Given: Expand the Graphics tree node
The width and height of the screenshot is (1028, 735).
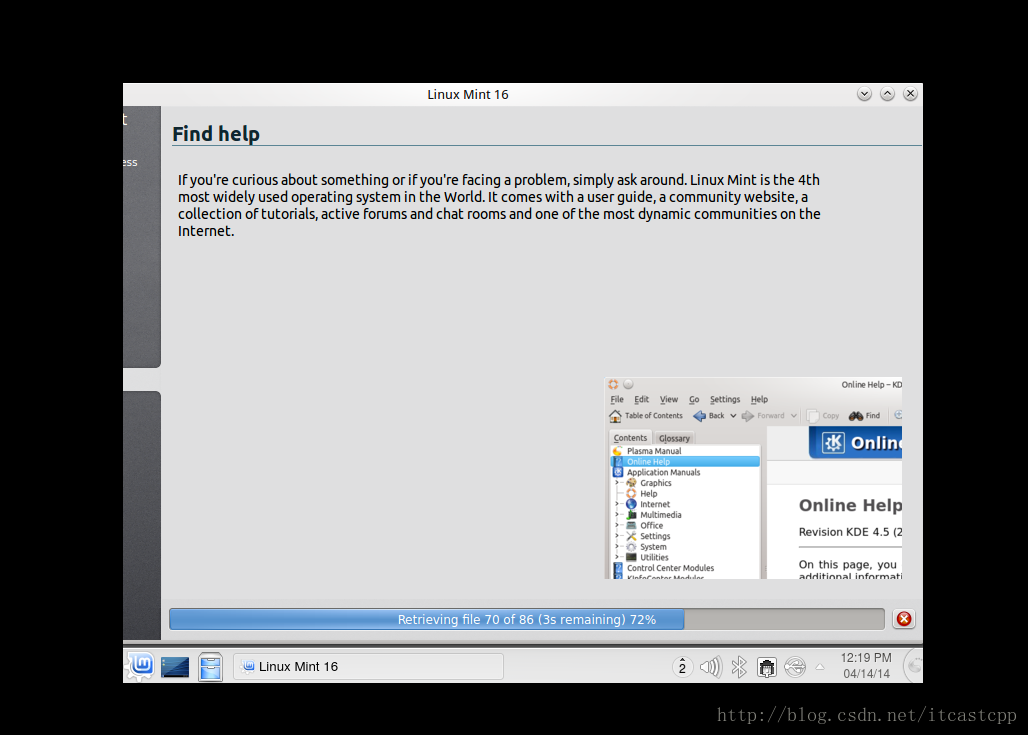Looking at the screenshot, I should click(x=617, y=483).
